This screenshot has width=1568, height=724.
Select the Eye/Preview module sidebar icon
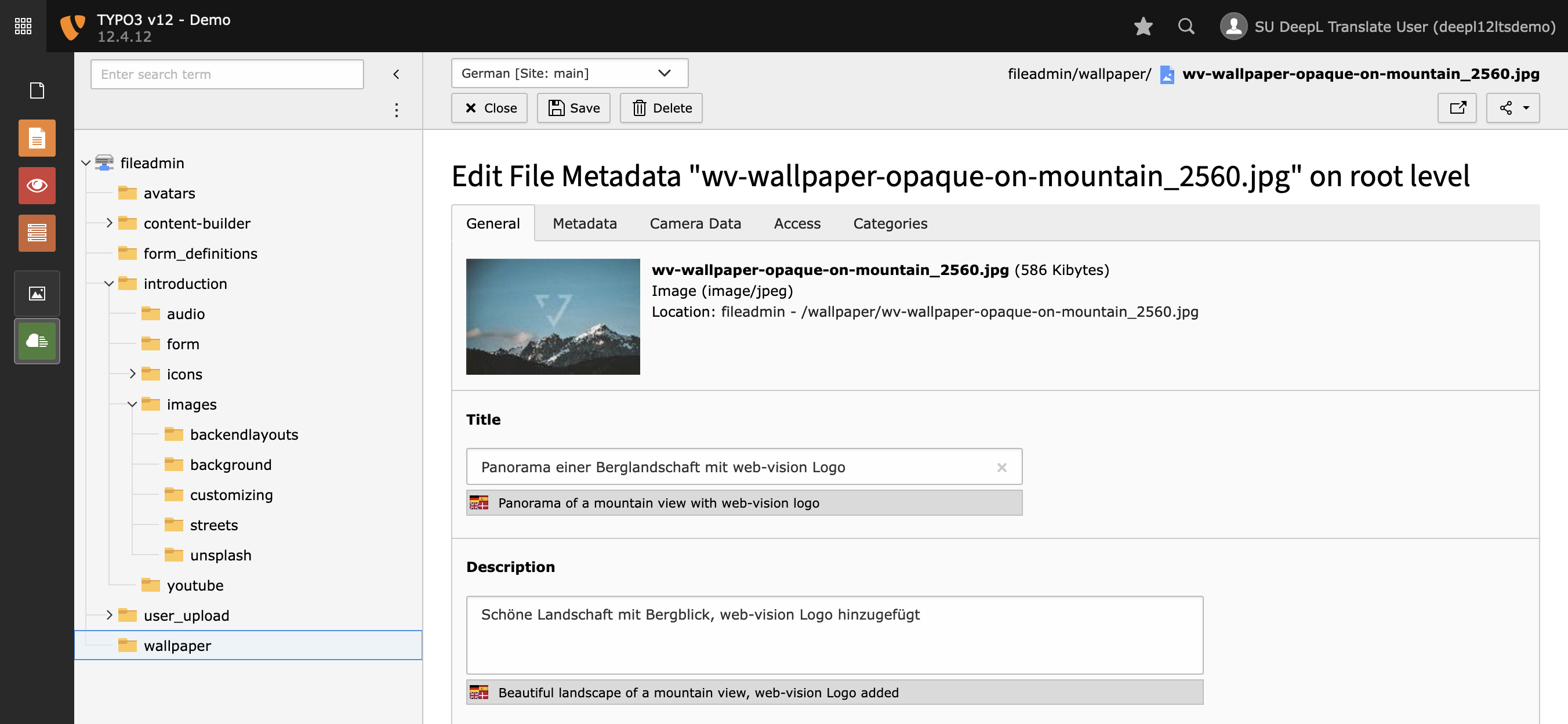click(x=37, y=186)
